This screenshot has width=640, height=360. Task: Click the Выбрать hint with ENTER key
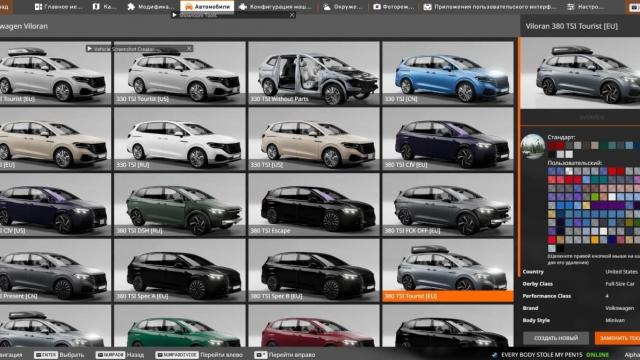click(60, 355)
